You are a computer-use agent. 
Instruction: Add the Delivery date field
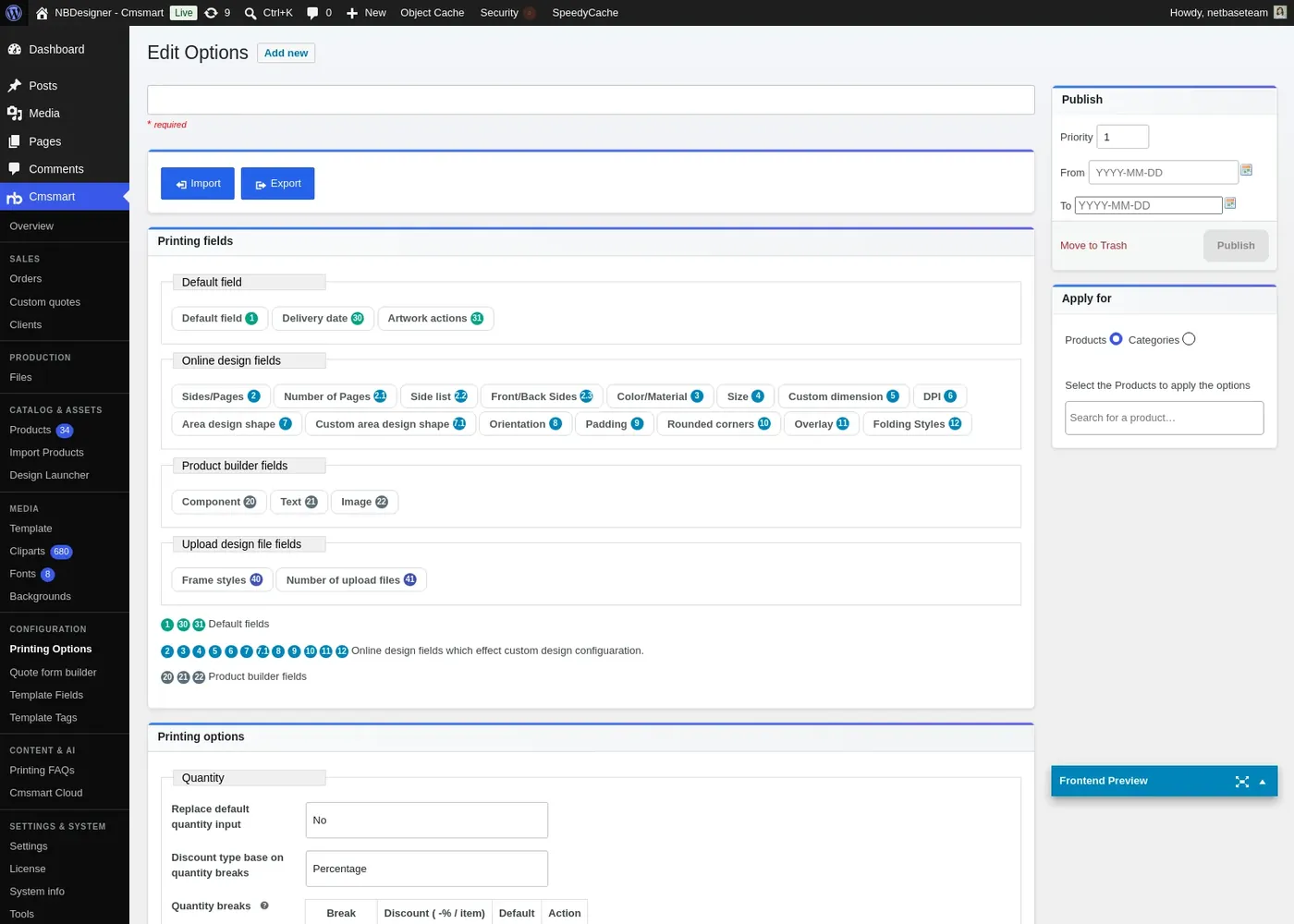tap(323, 319)
